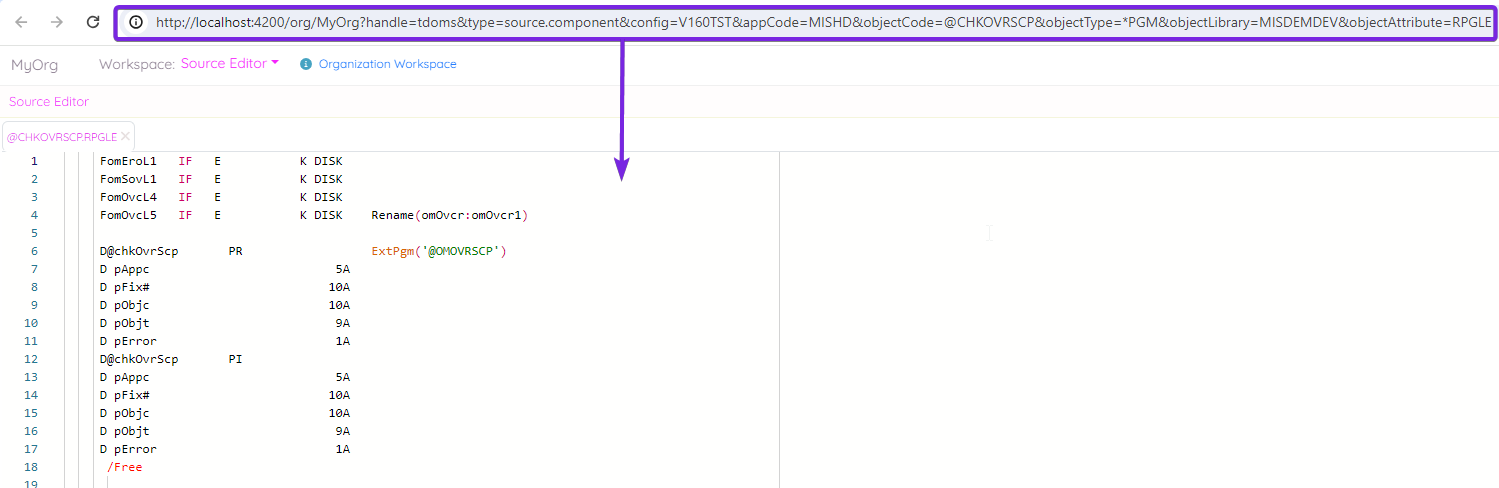
Task: Click the PI keyword on line 12
Action: click(x=235, y=359)
